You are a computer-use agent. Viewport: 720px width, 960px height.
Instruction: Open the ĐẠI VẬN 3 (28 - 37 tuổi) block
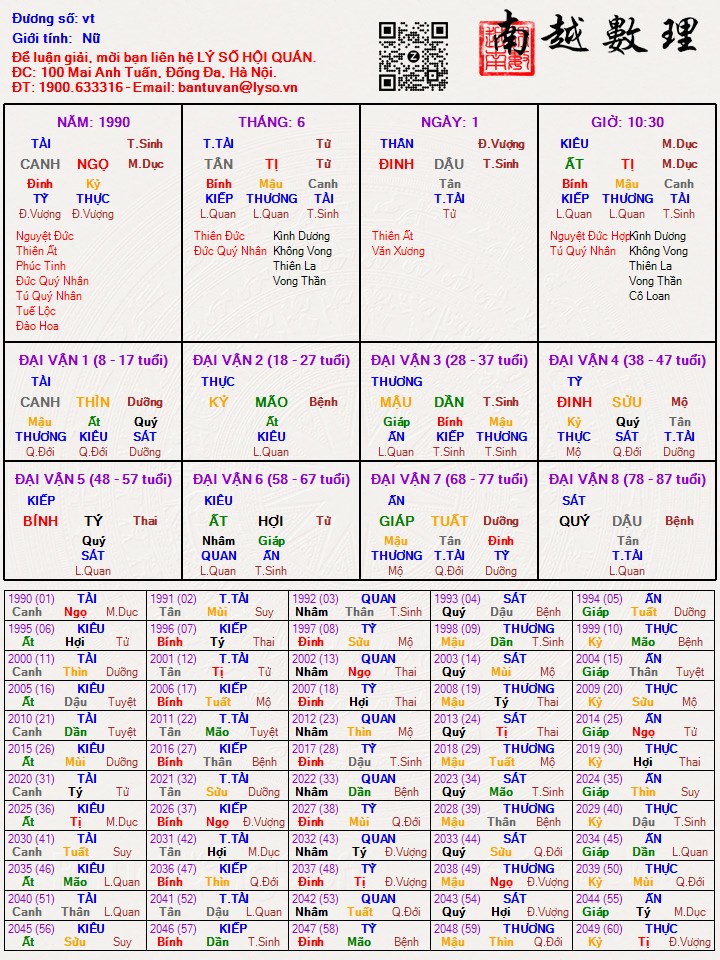pos(449,360)
